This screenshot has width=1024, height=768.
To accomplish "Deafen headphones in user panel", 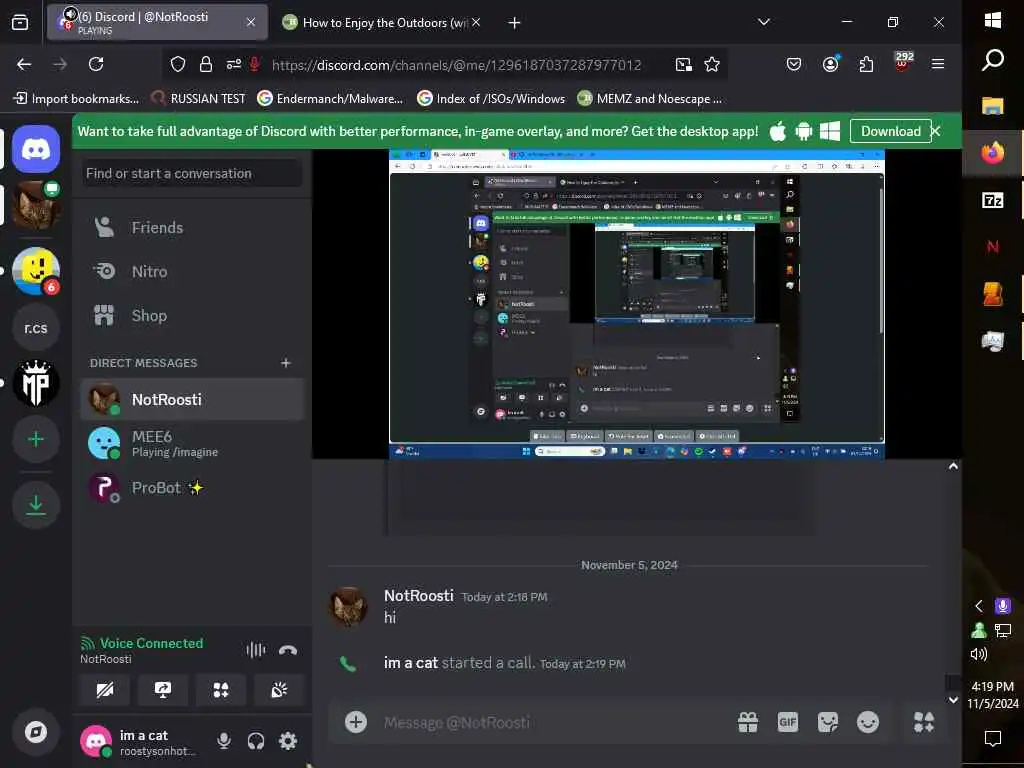I will tap(256, 741).
